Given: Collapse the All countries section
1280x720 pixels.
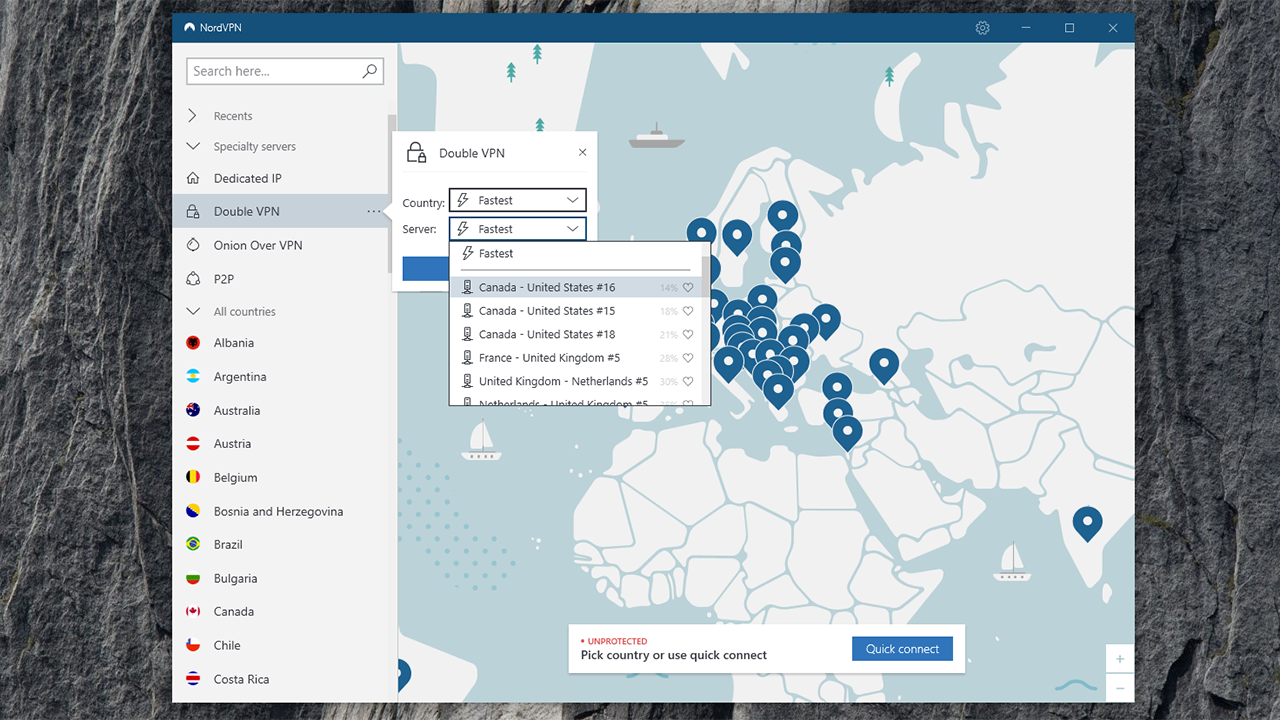Looking at the screenshot, I should 193,312.
